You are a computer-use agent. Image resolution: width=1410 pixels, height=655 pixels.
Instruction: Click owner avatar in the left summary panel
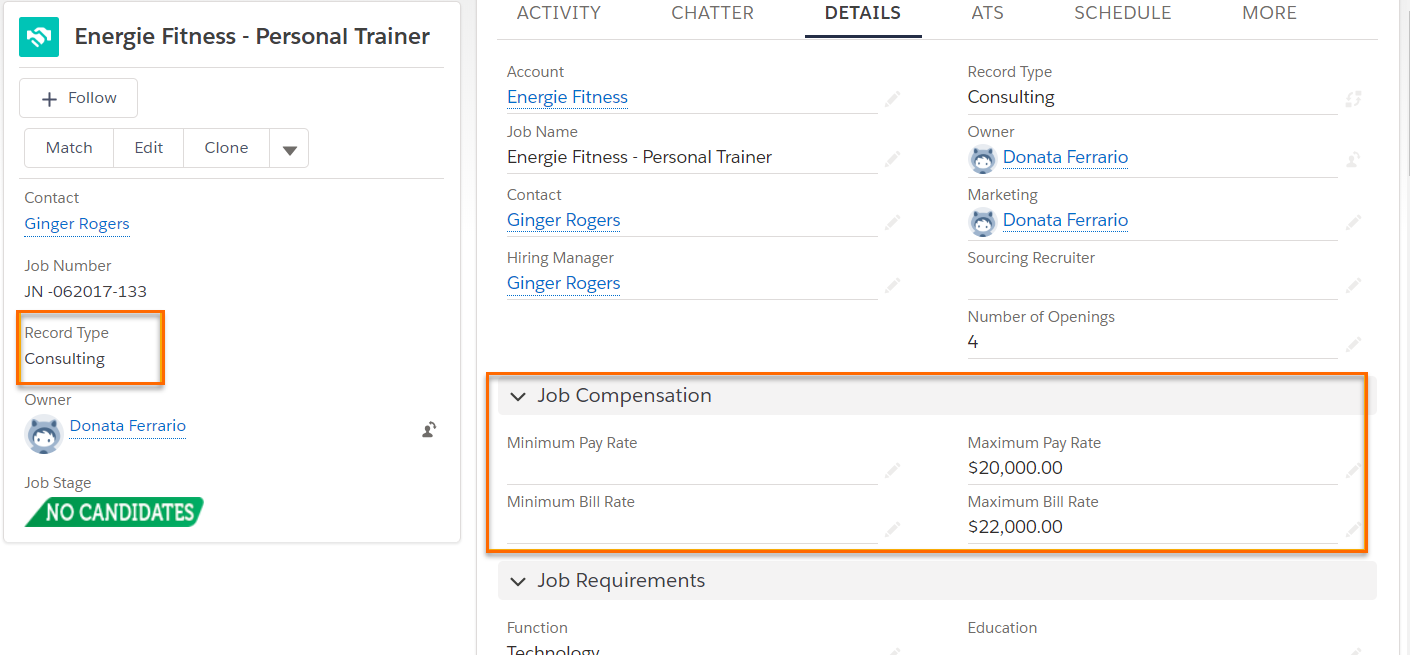point(44,435)
